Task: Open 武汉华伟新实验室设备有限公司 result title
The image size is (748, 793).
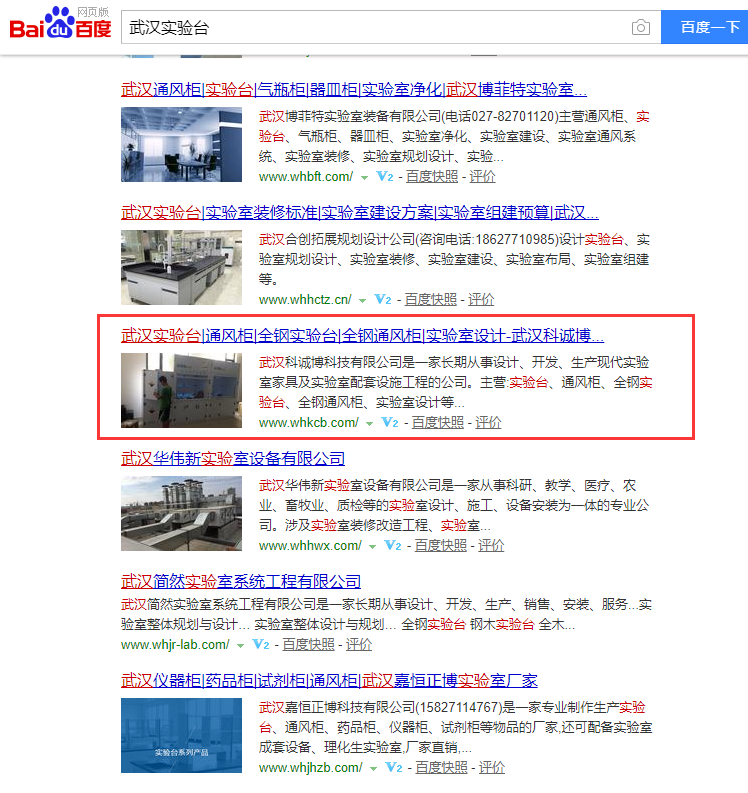Action: click(233, 458)
